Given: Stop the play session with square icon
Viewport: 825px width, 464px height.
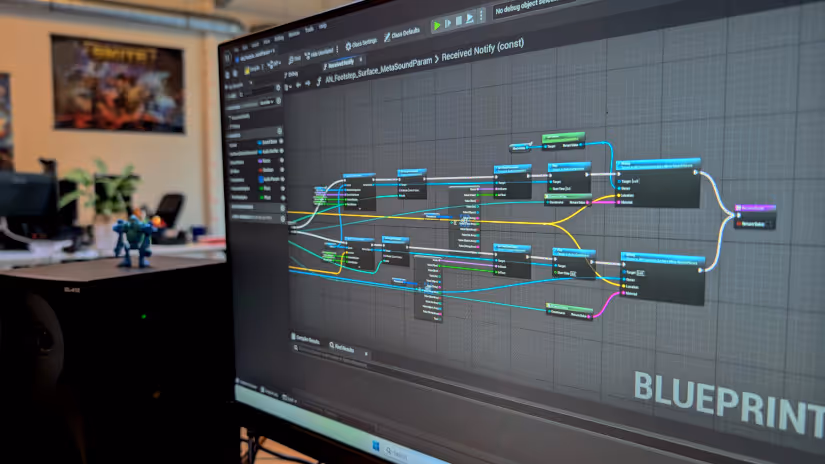Looking at the screenshot, I should 459,21.
